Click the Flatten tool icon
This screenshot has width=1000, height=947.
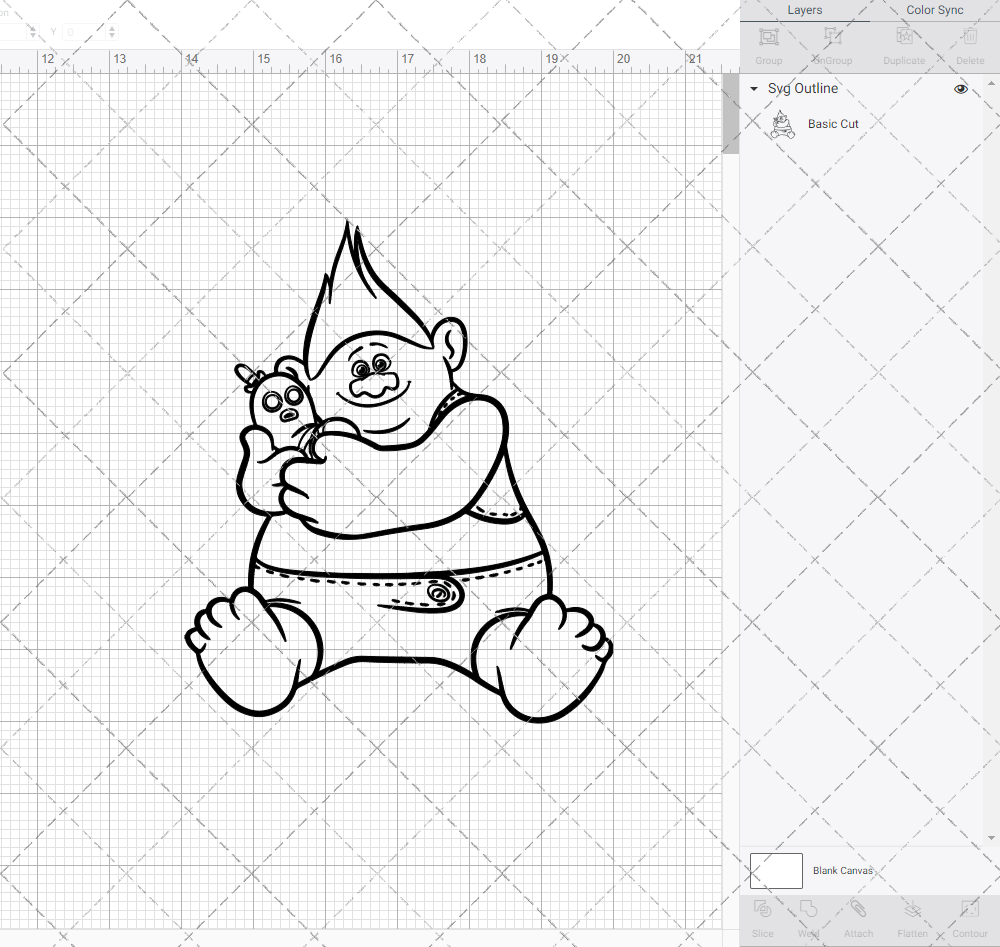click(913, 909)
